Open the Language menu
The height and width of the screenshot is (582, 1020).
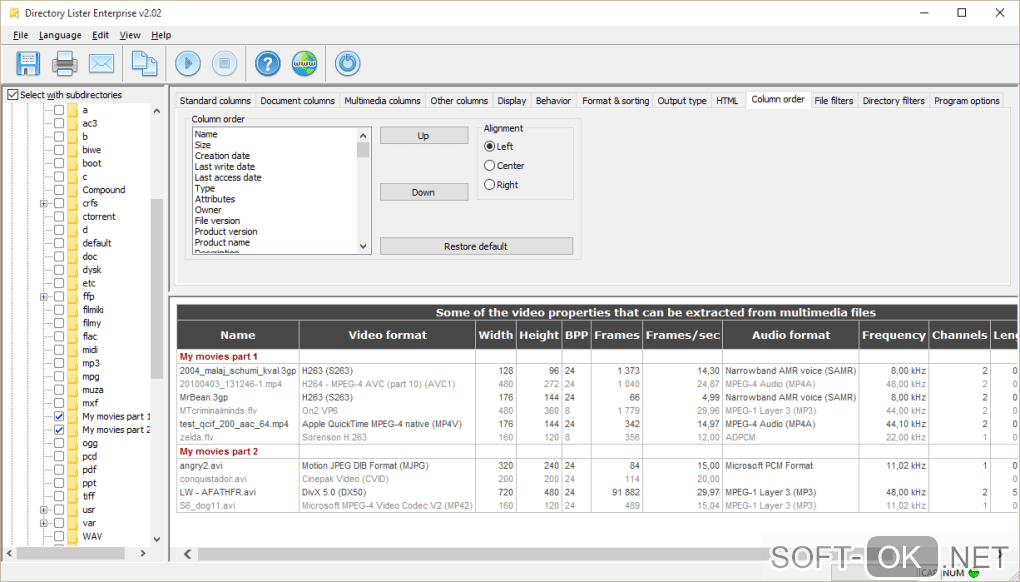pyautogui.click(x=60, y=35)
